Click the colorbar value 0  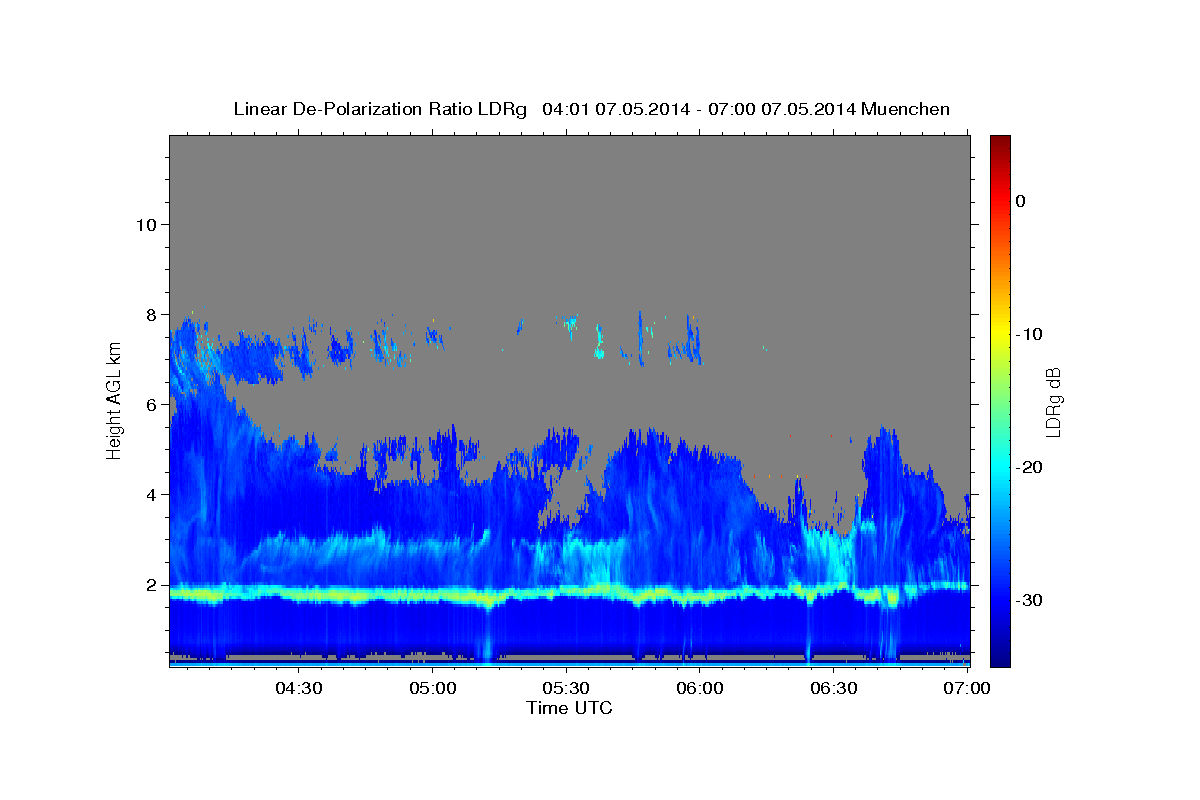click(1021, 201)
